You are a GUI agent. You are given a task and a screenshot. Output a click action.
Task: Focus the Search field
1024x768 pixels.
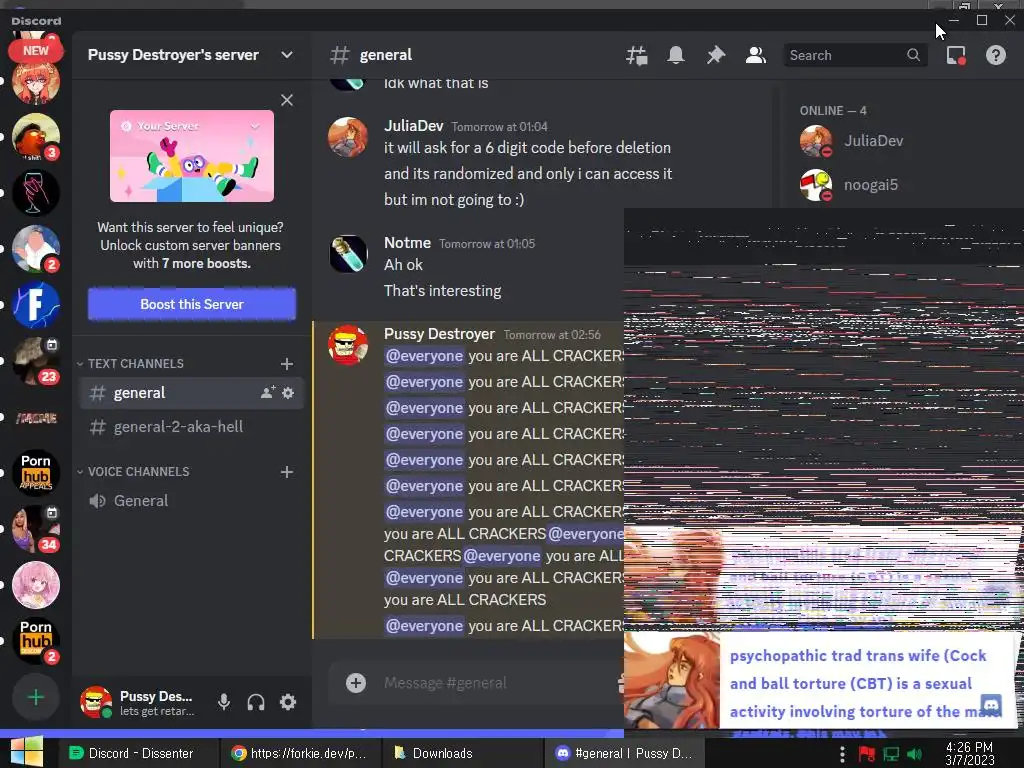tap(854, 56)
